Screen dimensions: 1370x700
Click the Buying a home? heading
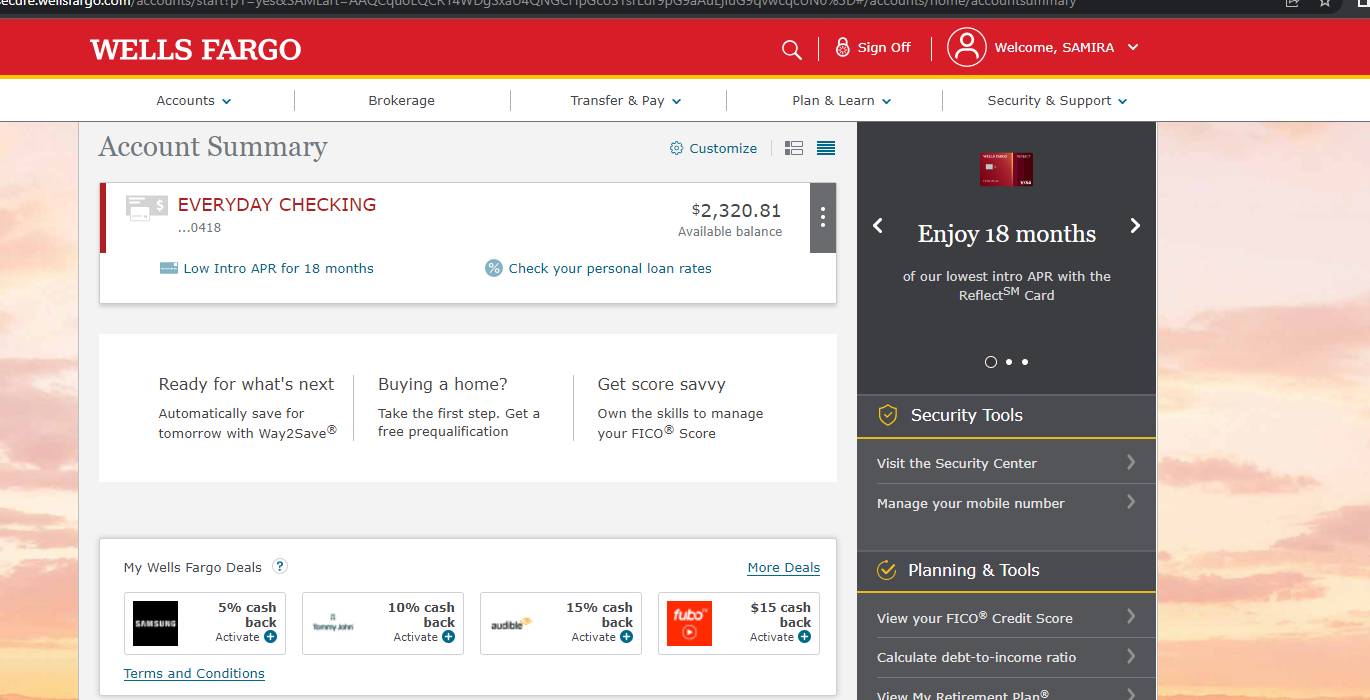[443, 384]
